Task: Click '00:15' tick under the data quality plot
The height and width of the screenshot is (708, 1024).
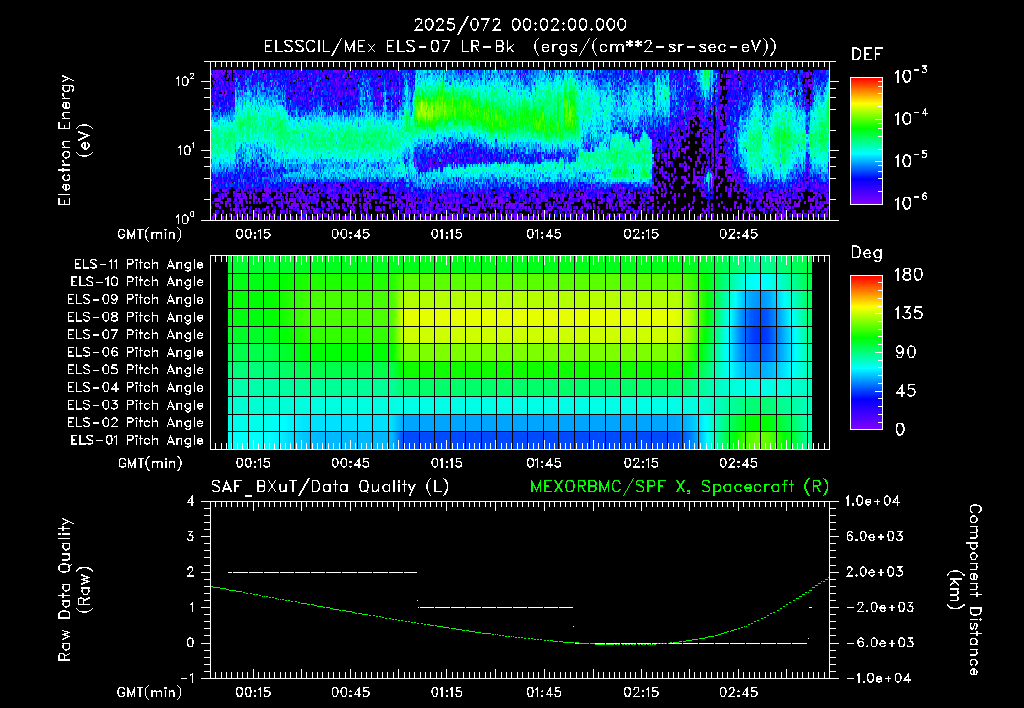Action: (x=253, y=692)
